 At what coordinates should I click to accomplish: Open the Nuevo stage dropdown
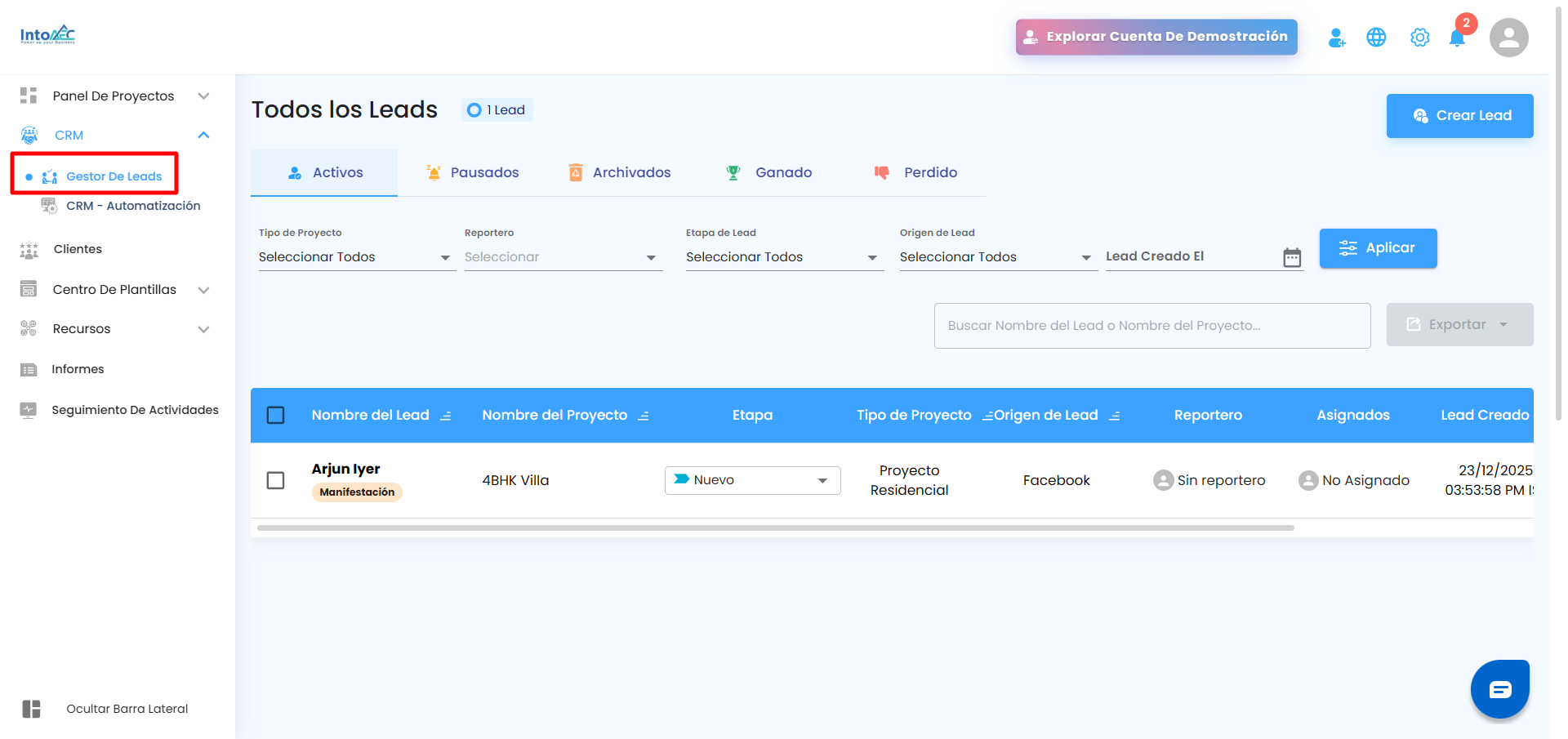click(752, 480)
